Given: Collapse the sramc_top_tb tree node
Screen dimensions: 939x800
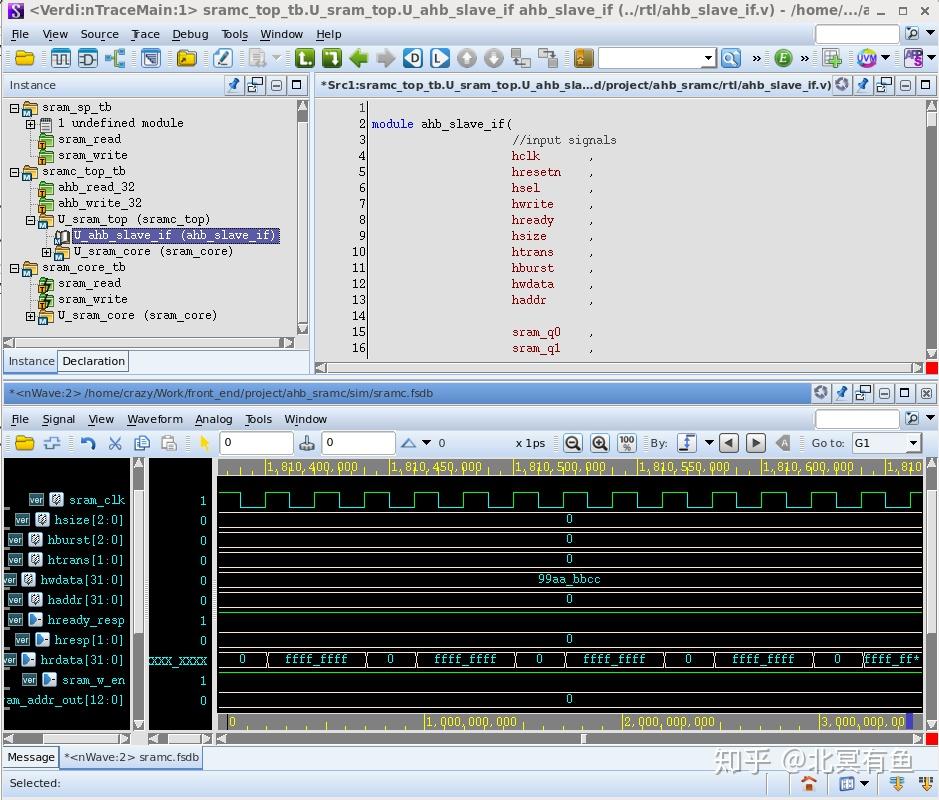Looking at the screenshot, I should point(15,172).
